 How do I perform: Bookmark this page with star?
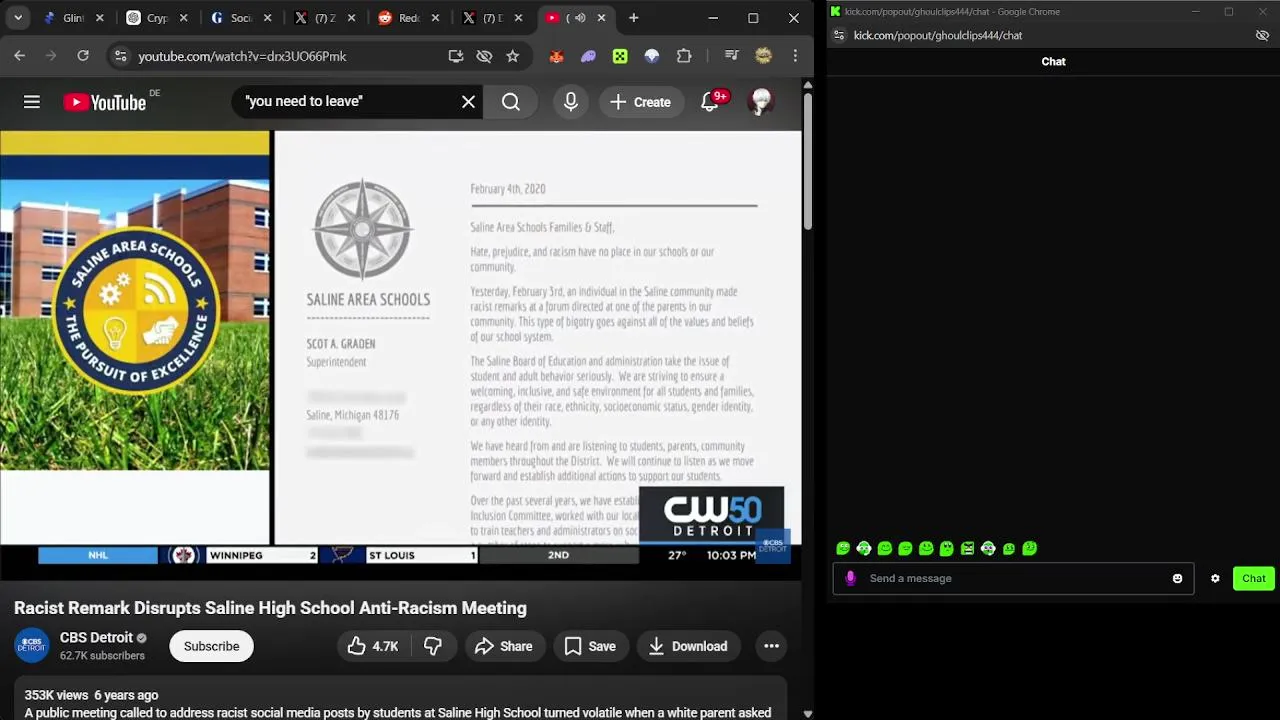(x=513, y=56)
